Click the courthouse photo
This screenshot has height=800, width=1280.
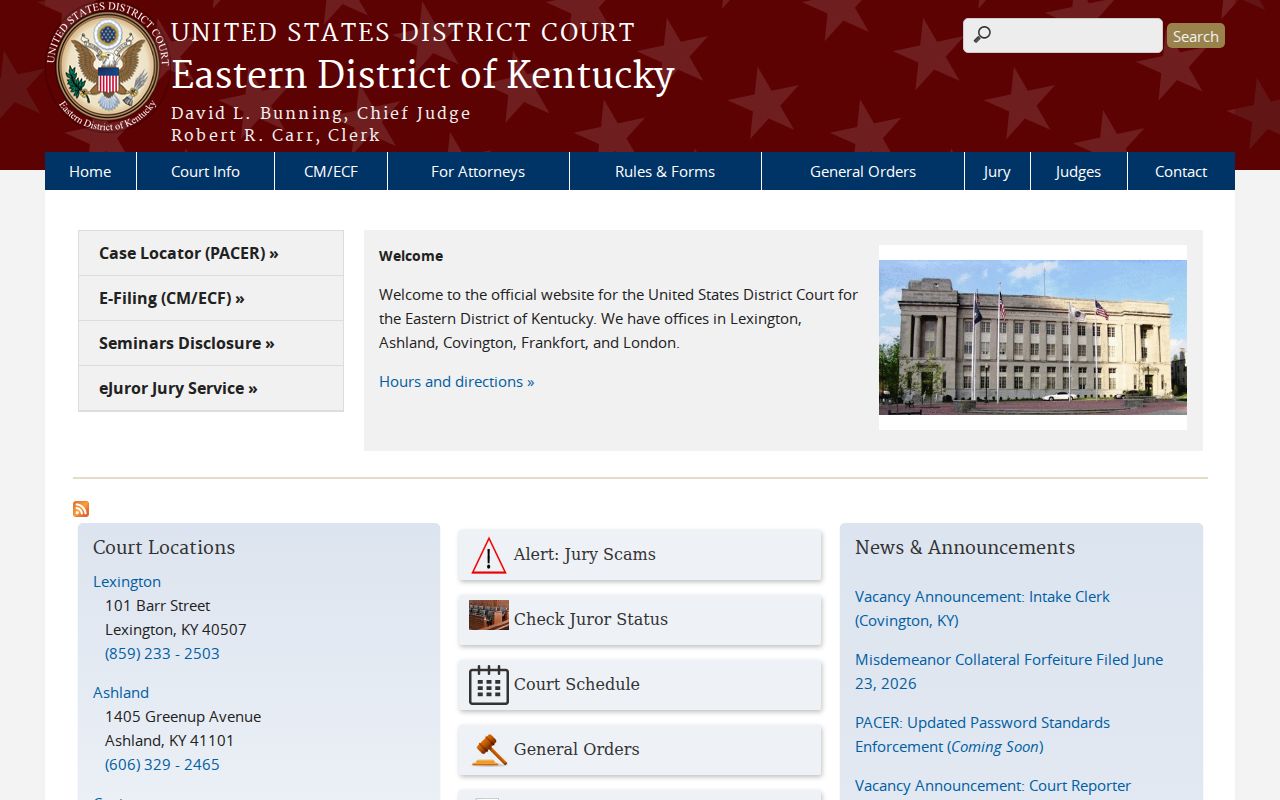pos(1033,337)
